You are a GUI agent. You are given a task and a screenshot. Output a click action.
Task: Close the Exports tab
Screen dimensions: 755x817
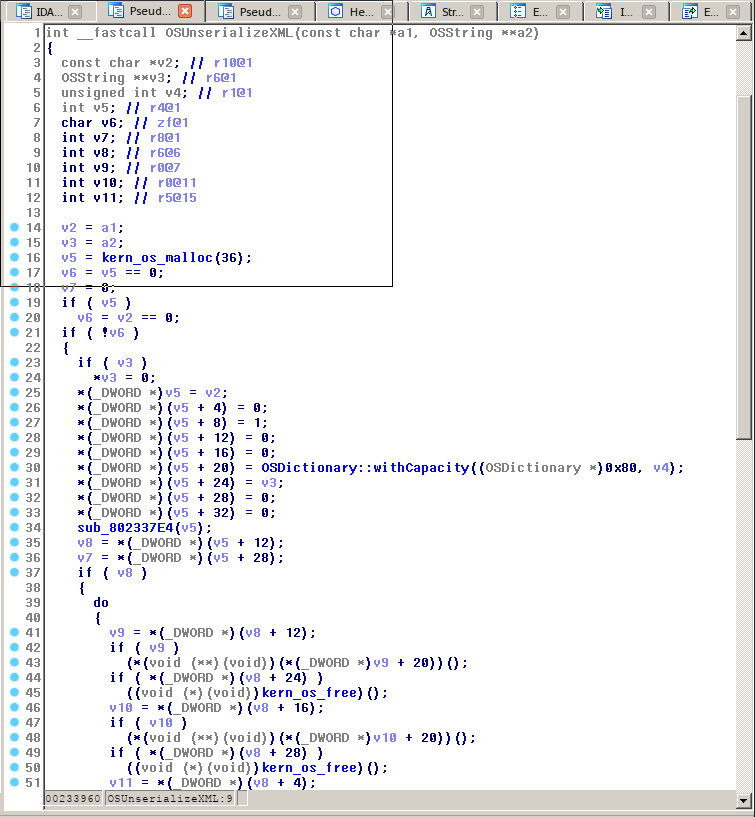[733, 11]
